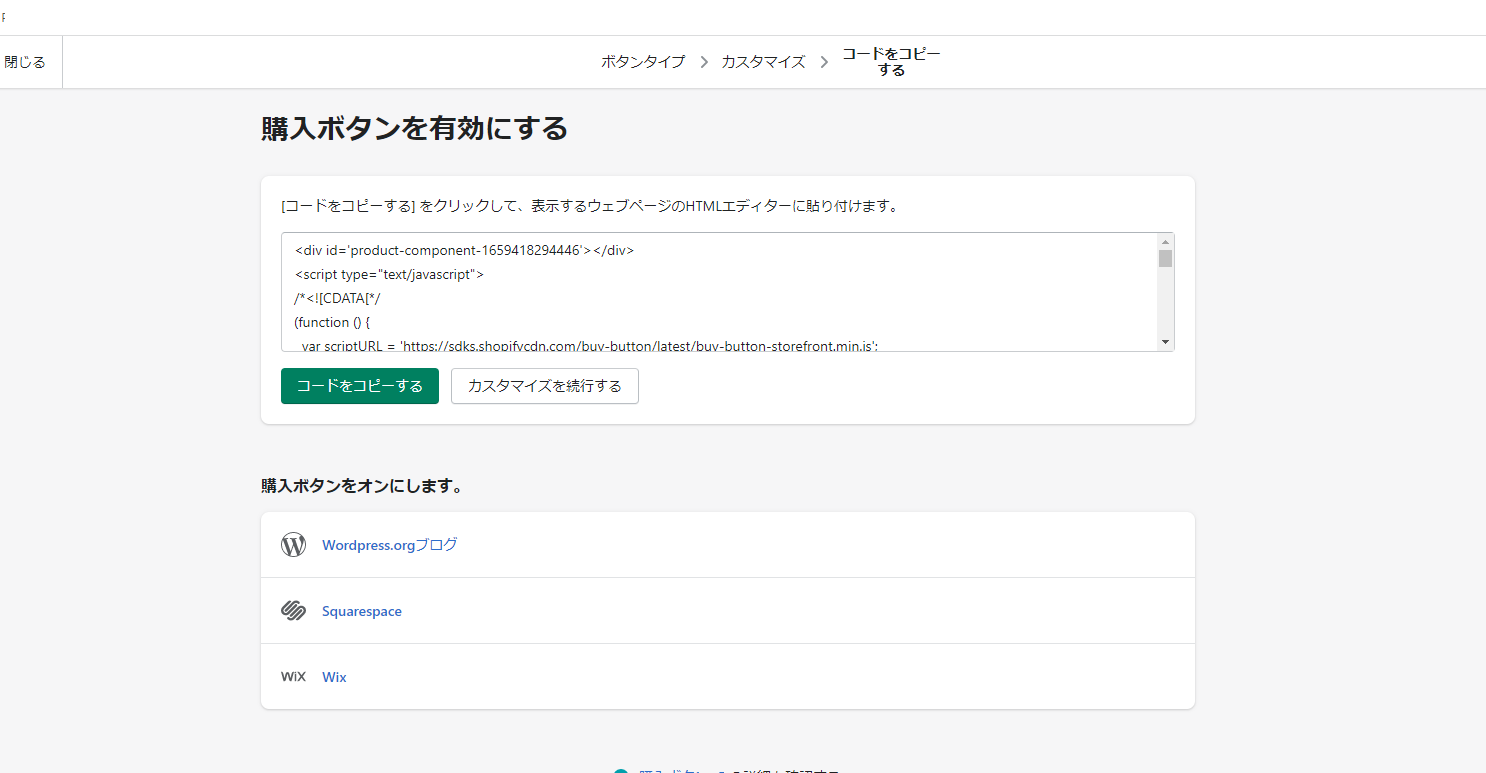
Task: Go back to the カスタマイズ step
Action: (763, 62)
